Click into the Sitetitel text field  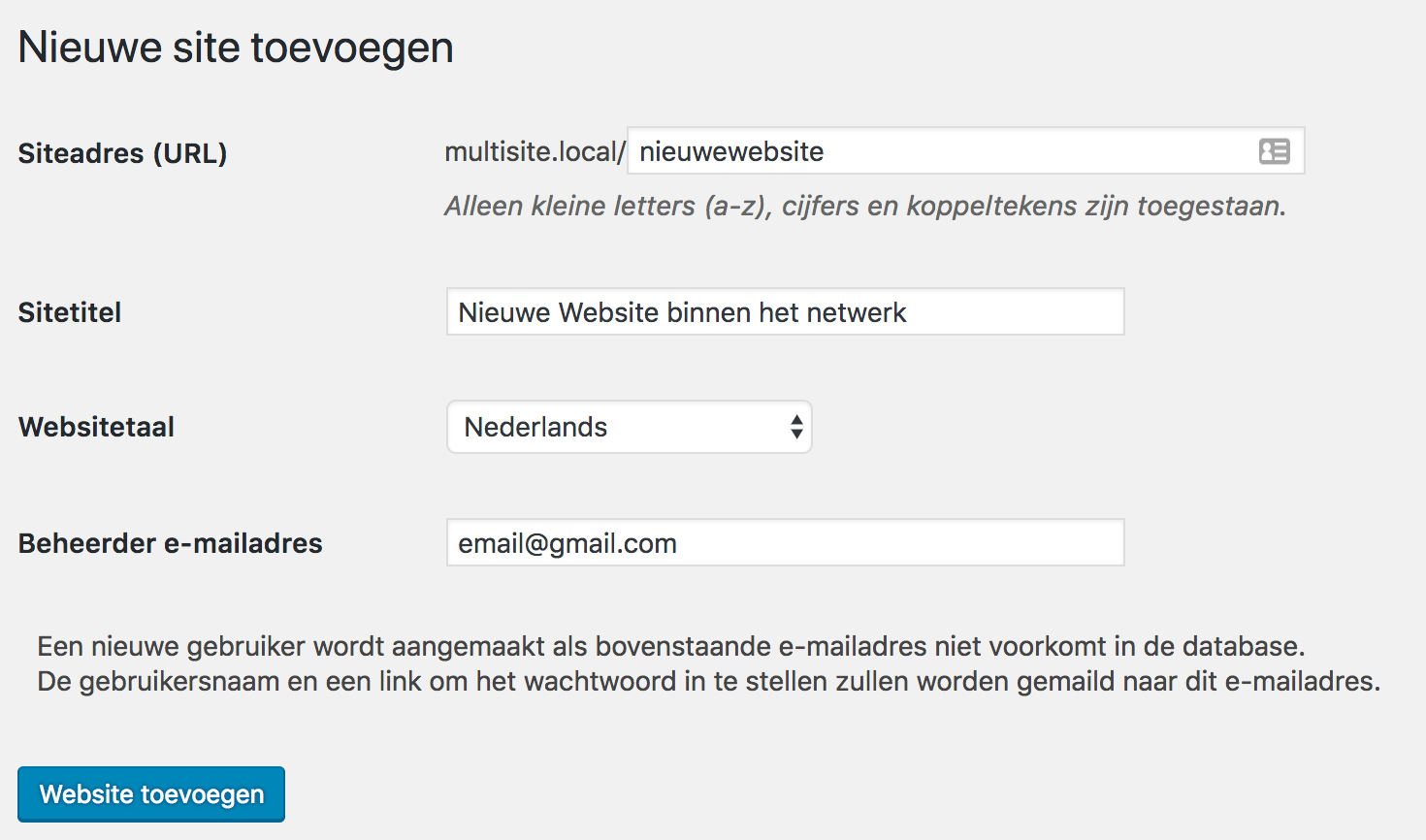785,312
